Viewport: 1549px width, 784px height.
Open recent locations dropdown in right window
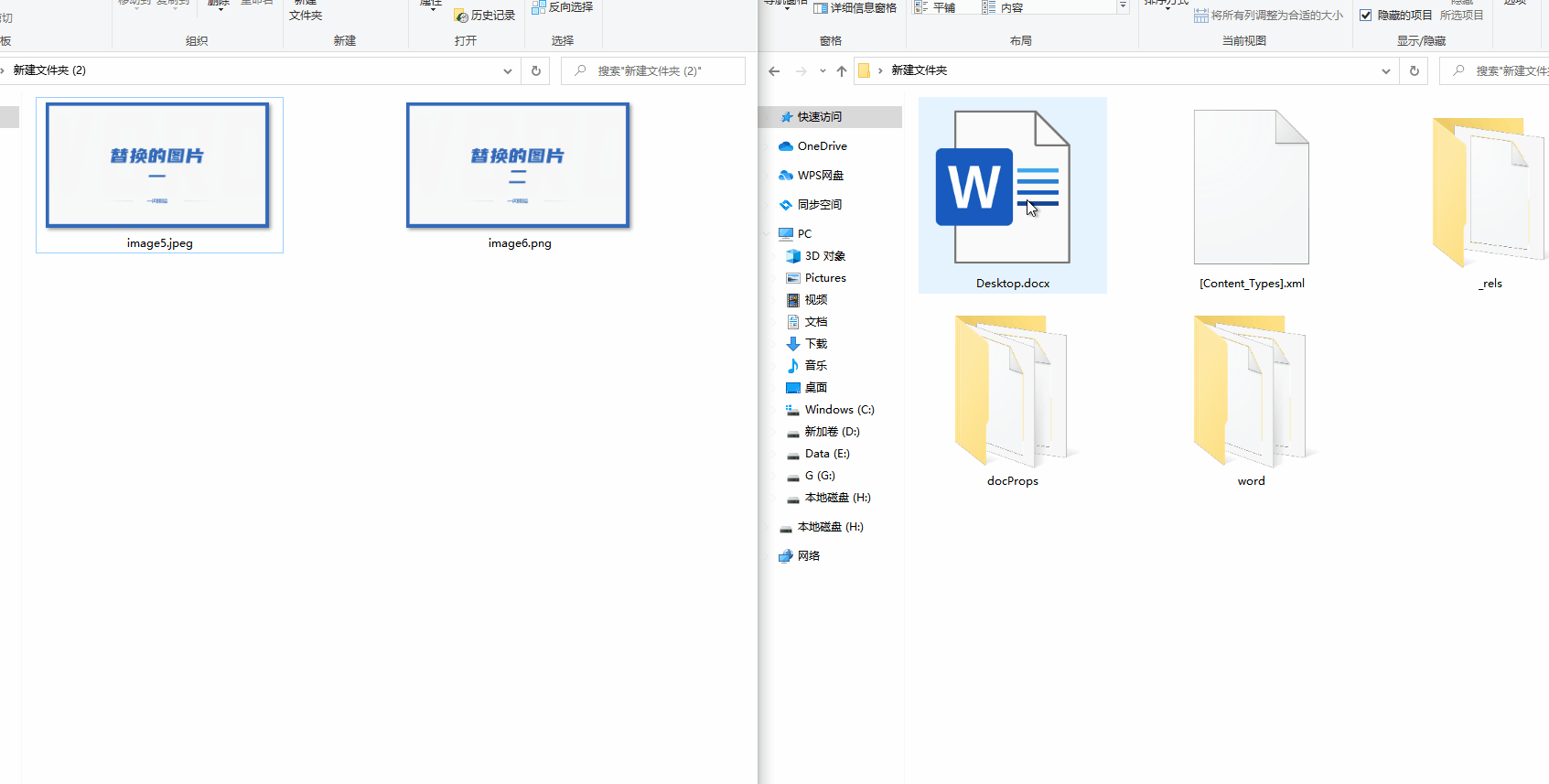pyautogui.click(x=823, y=70)
